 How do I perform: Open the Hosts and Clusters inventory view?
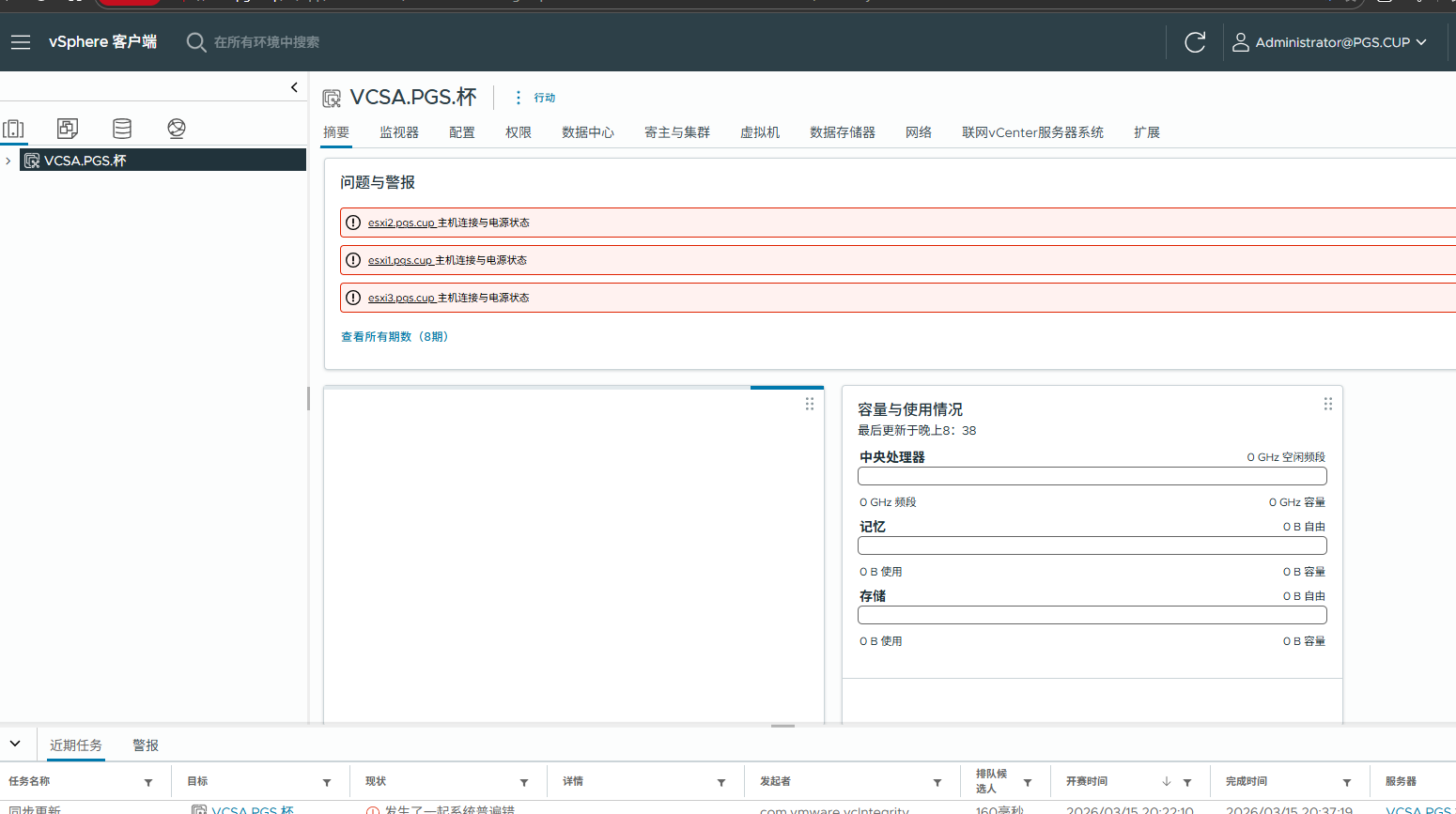pos(14,129)
